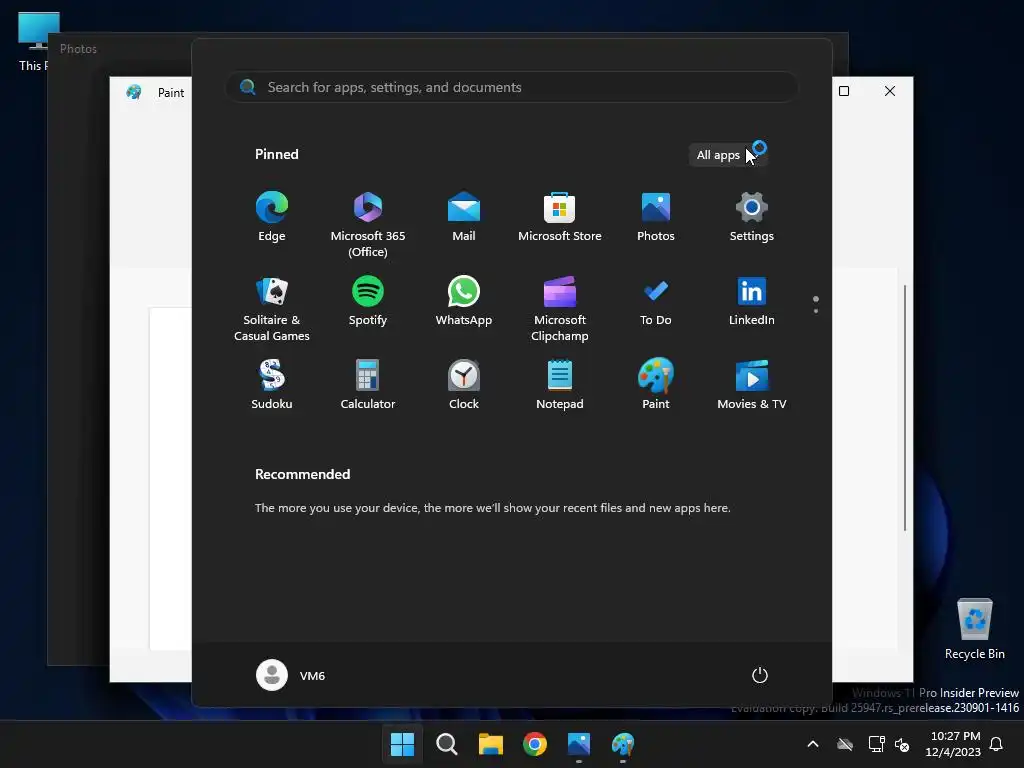Show hidden tray icons chevron
Viewport: 1024px width, 768px height.
tap(813, 744)
